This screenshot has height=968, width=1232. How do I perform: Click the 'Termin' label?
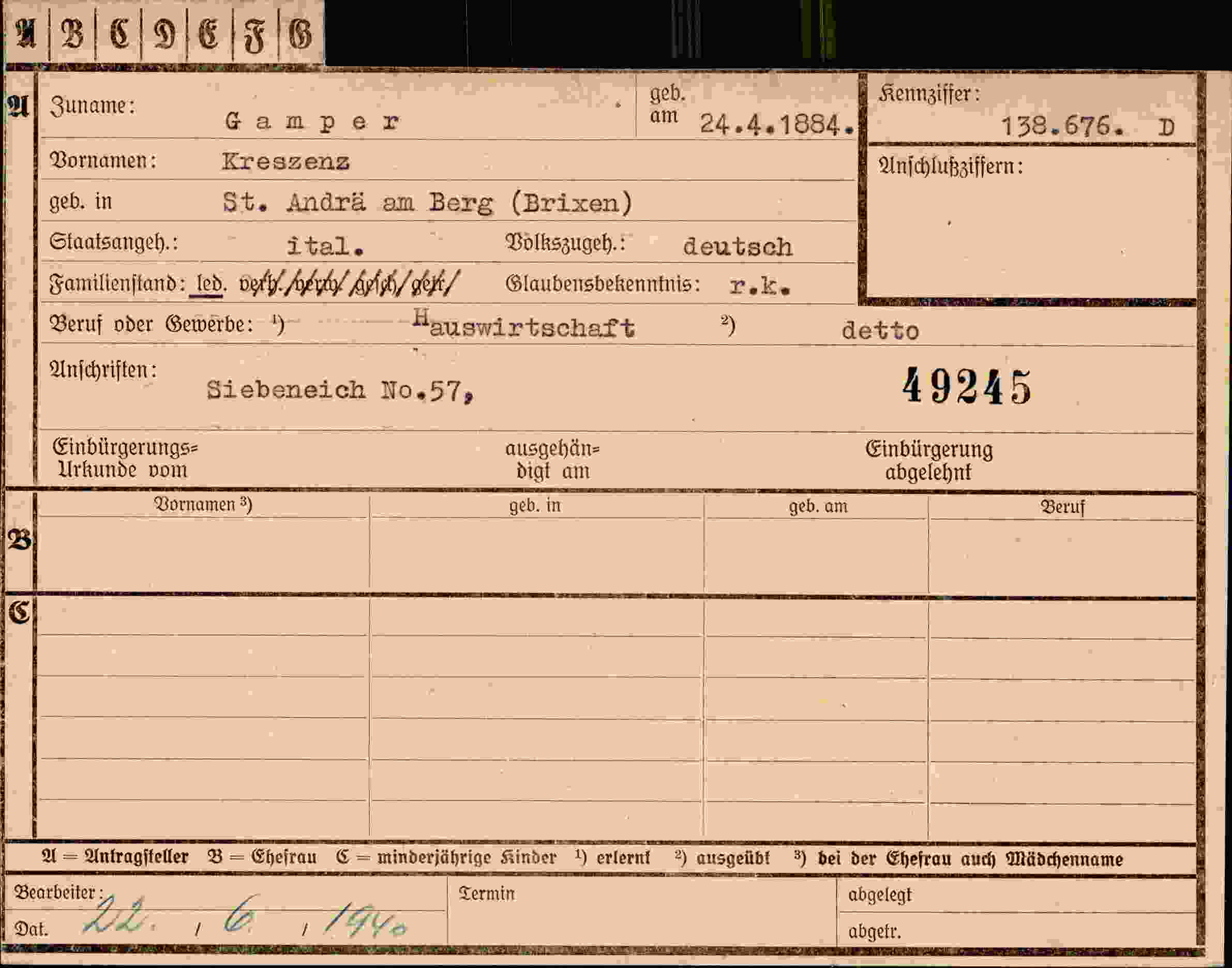pyautogui.click(x=487, y=895)
